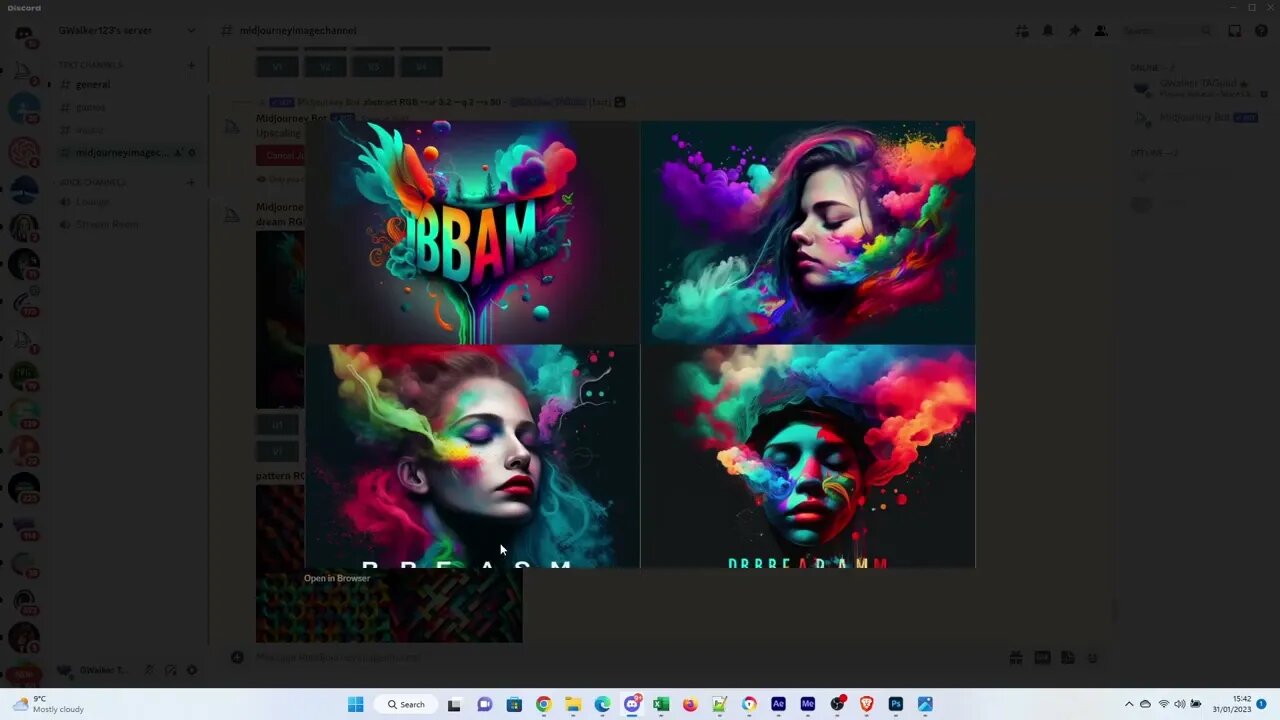Click the pattern RGB image thumbnail in chat
The width and height of the screenshot is (1280, 720).
click(x=389, y=606)
